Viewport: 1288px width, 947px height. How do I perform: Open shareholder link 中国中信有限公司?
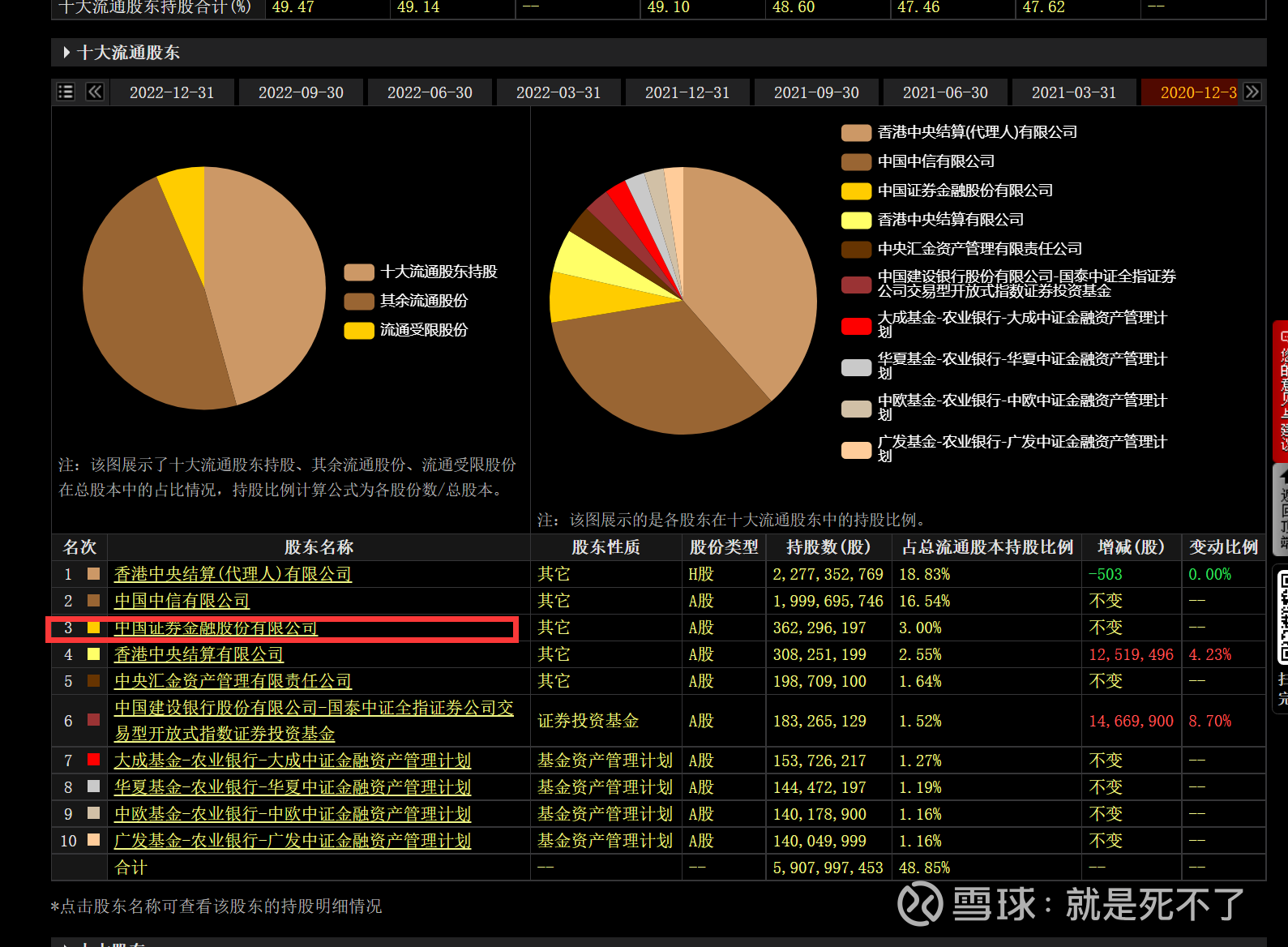(182, 601)
